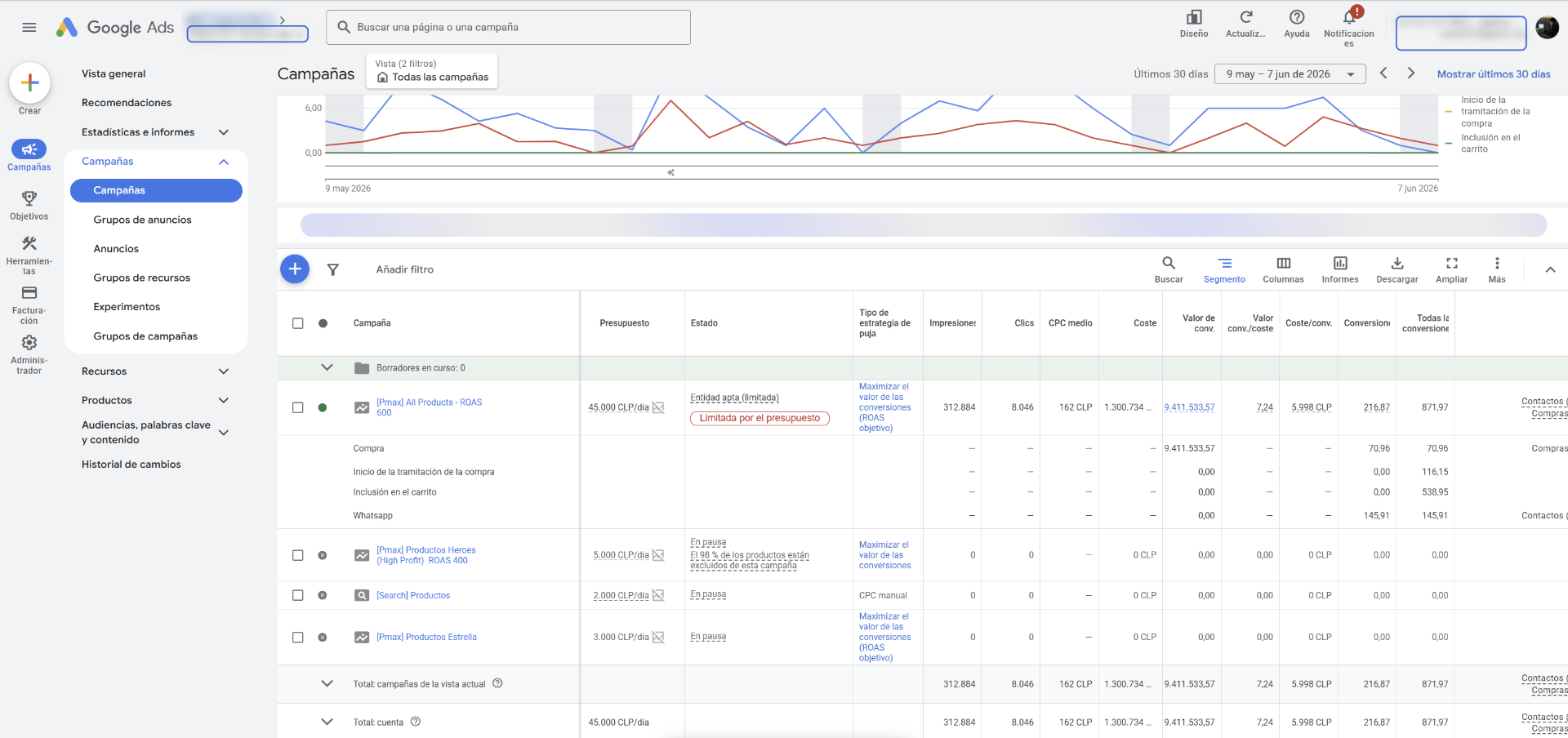
Task: Open [Pmax] All Products - ROAS 600 campaign
Action: pyautogui.click(x=429, y=407)
